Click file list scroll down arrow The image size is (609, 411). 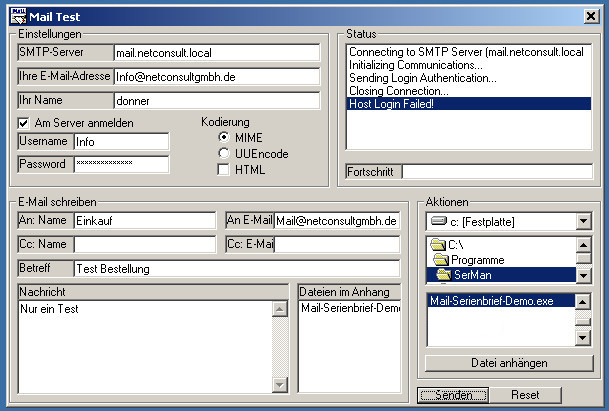tap(583, 338)
